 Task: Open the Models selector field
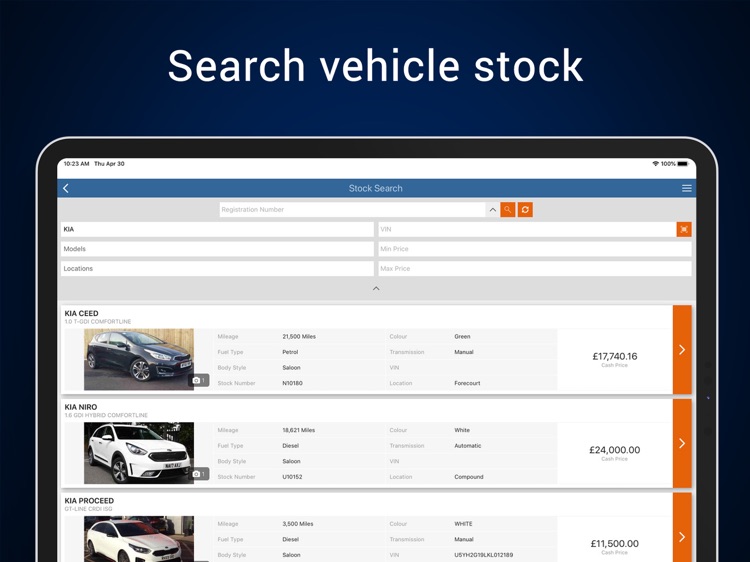tap(217, 249)
